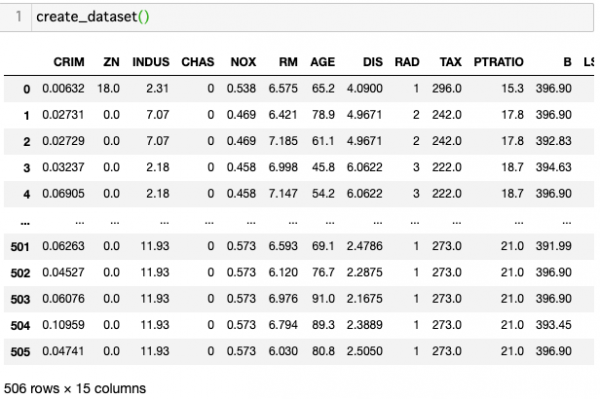
Task: Click line number 1 in the cell gutter
Action: click(x=18, y=16)
